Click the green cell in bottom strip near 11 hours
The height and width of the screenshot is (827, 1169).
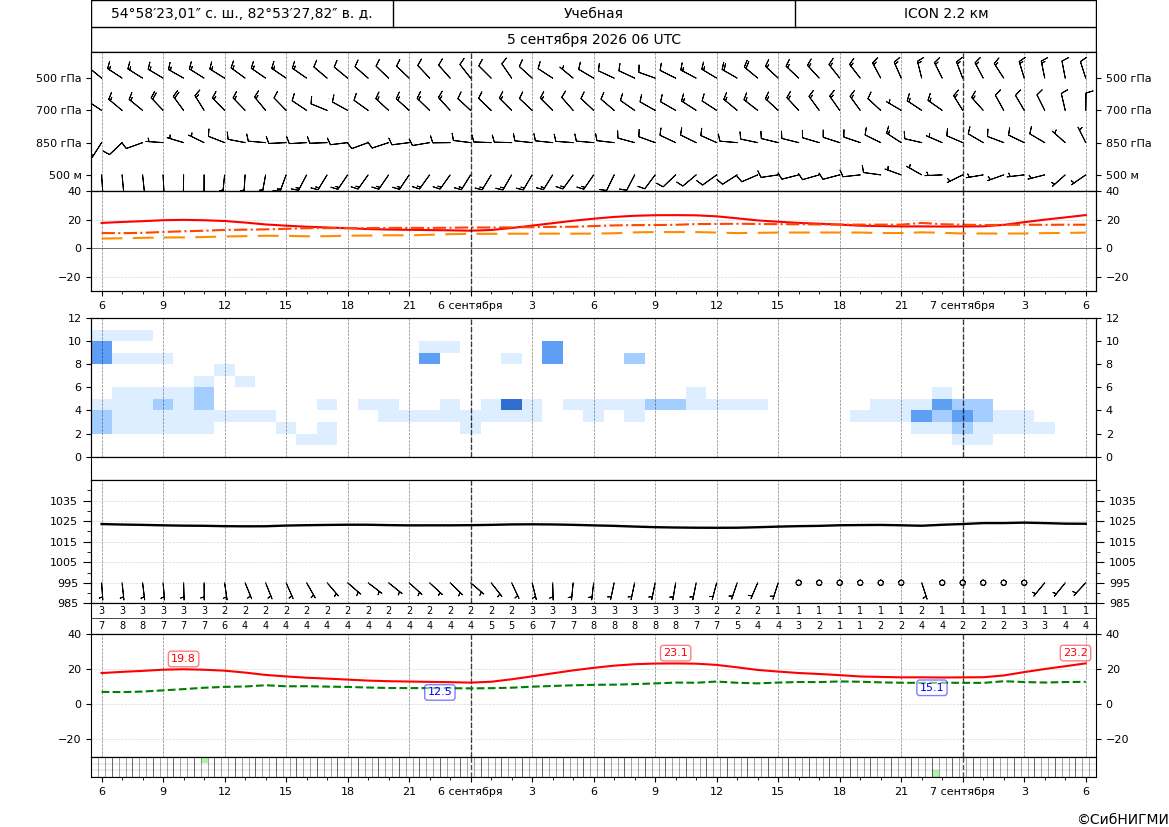point(204,761)
